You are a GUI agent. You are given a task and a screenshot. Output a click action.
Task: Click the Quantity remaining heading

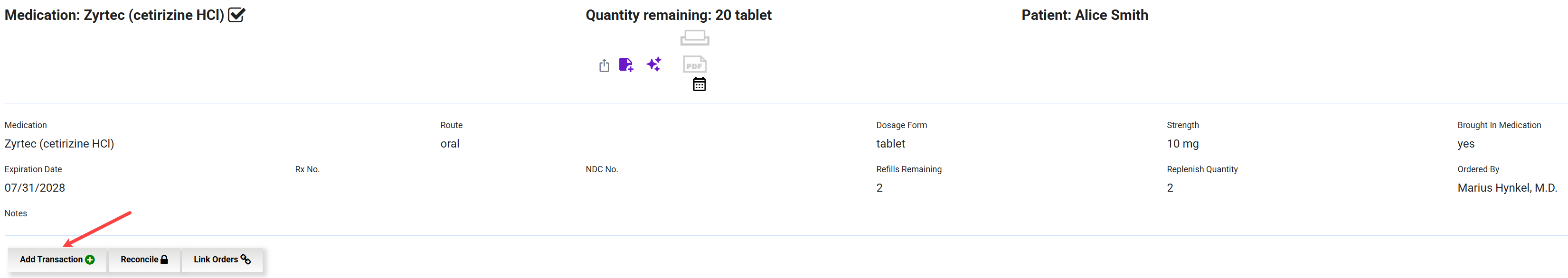tap(678, 15)
